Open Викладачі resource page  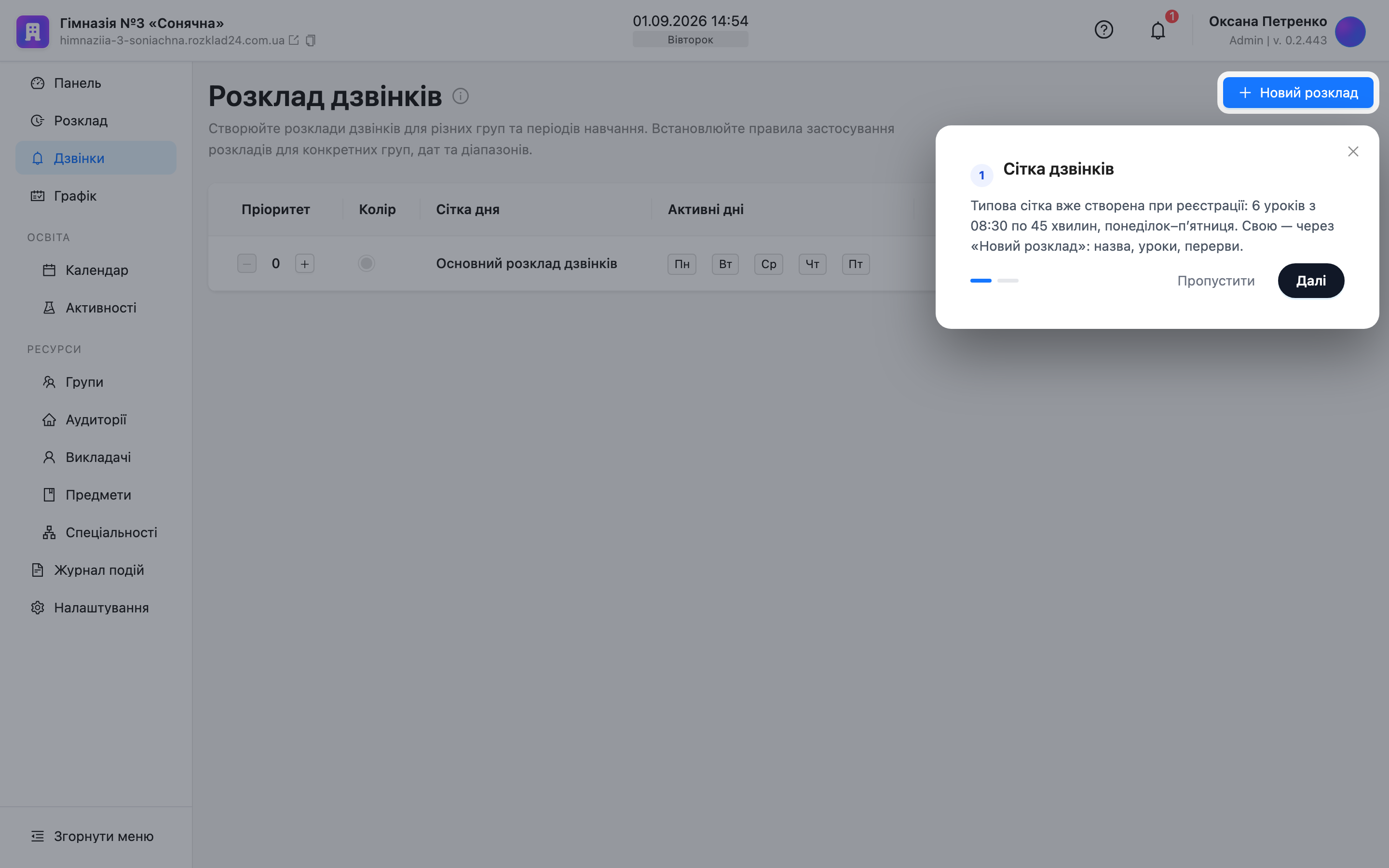pyautogui.click(x=96, y=457)
